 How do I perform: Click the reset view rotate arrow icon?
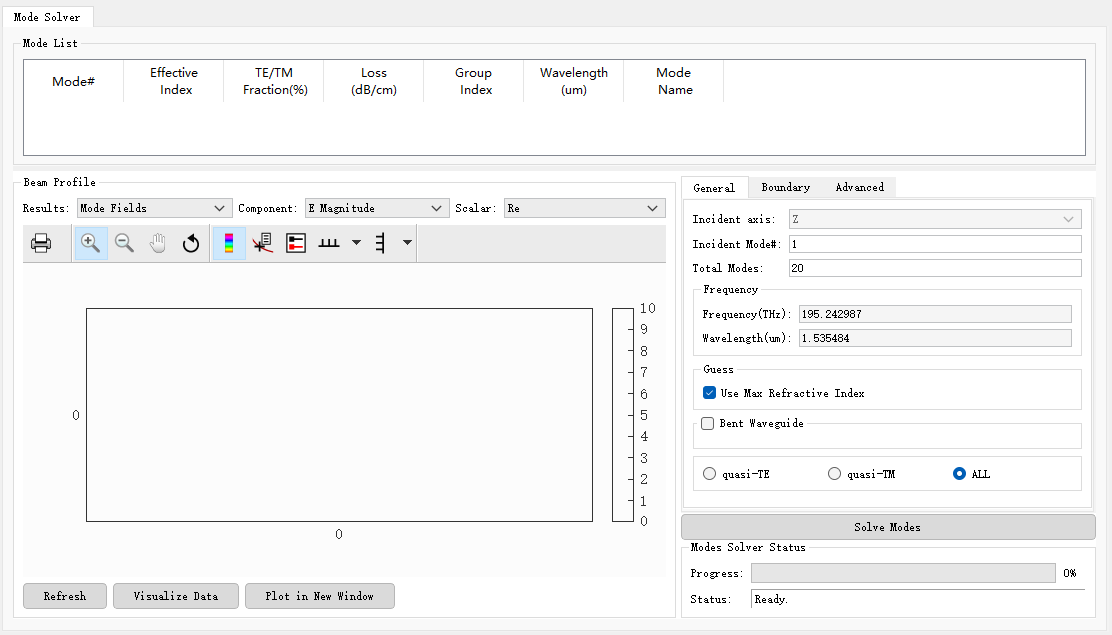tap(191, 243)
